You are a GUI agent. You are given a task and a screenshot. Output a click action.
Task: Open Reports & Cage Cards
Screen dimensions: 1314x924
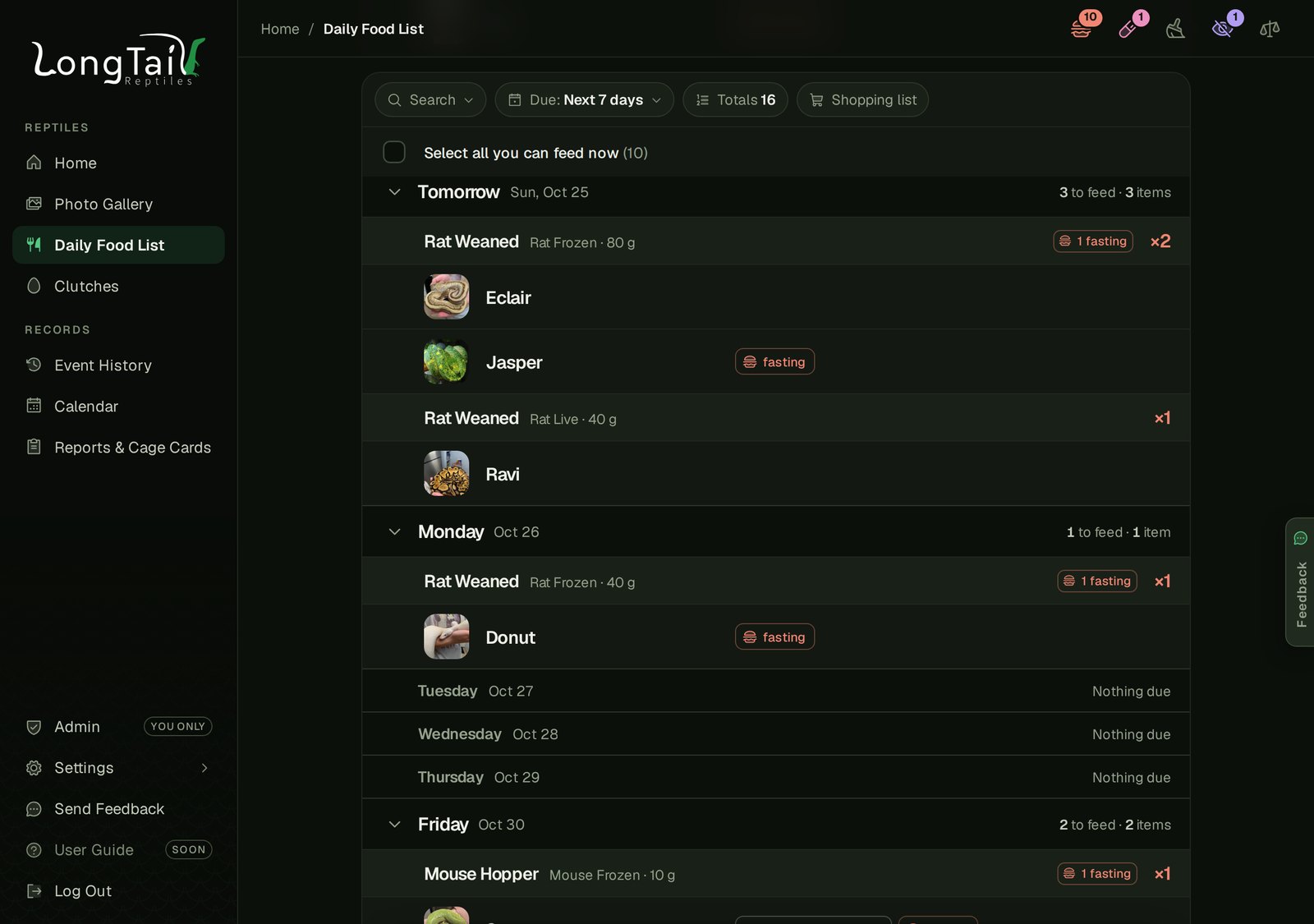click(x=118, y=447)
